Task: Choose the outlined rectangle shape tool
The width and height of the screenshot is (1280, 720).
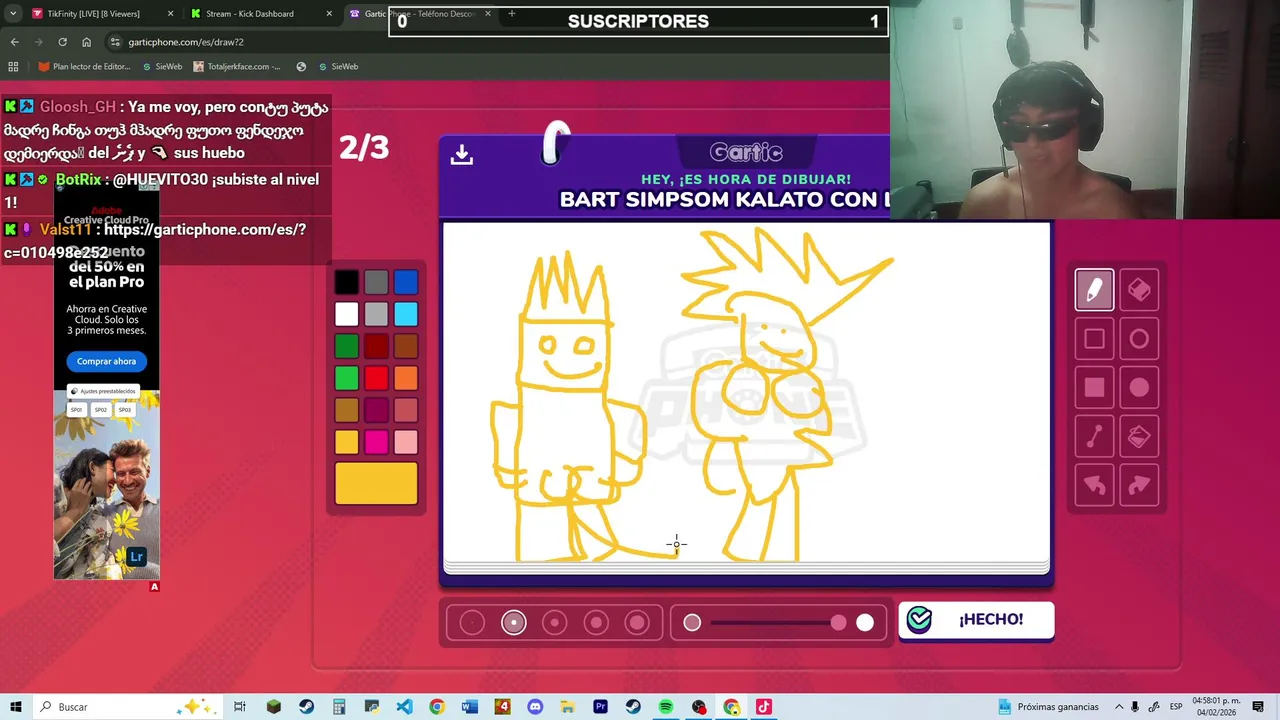Action: (x=1094, y=339)
